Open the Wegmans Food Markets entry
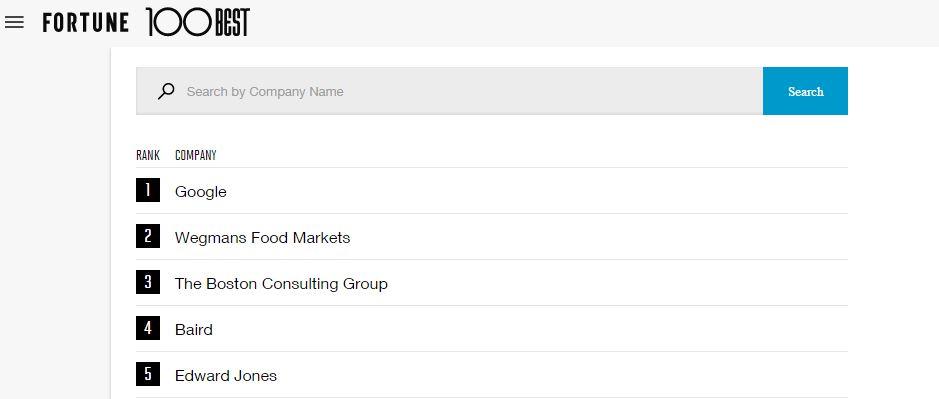The height and width of the screenshot is (399, 939). (x=262, y=238)
